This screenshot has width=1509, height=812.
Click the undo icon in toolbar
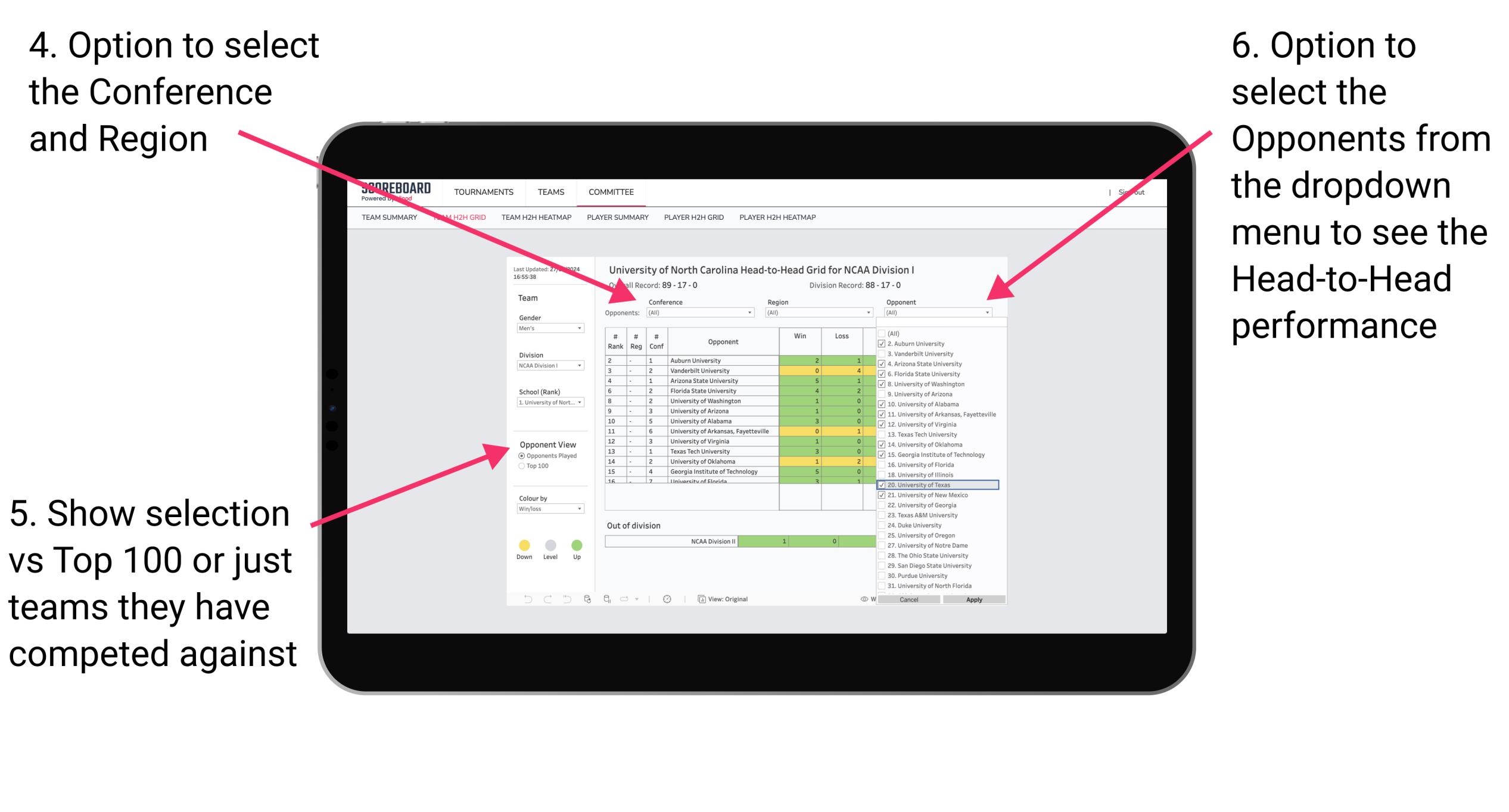click(527, 598)
